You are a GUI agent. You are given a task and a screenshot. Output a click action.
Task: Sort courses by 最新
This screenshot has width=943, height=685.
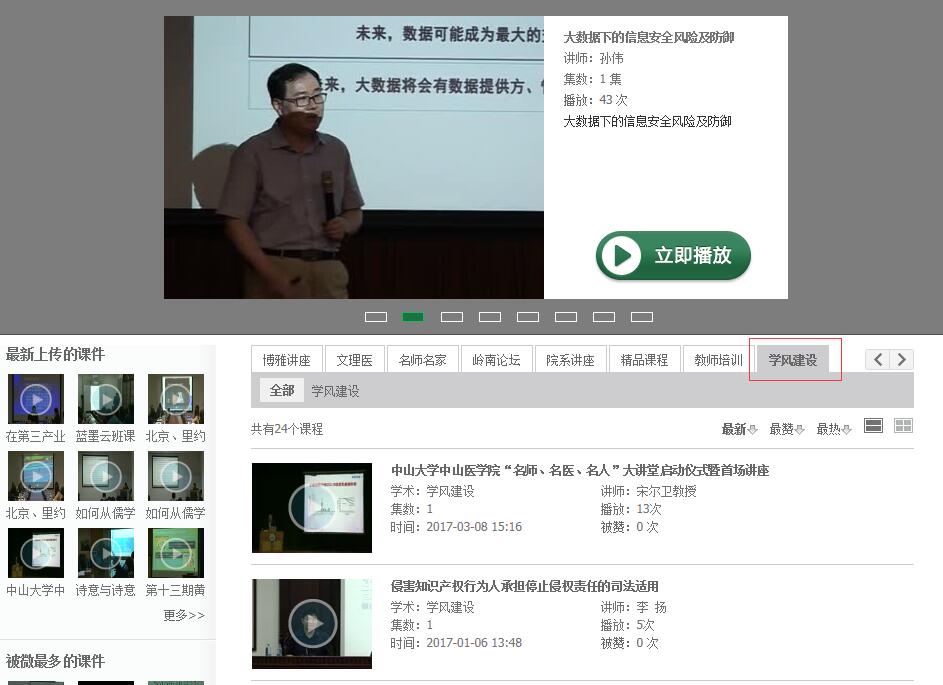tap(739, 429)
